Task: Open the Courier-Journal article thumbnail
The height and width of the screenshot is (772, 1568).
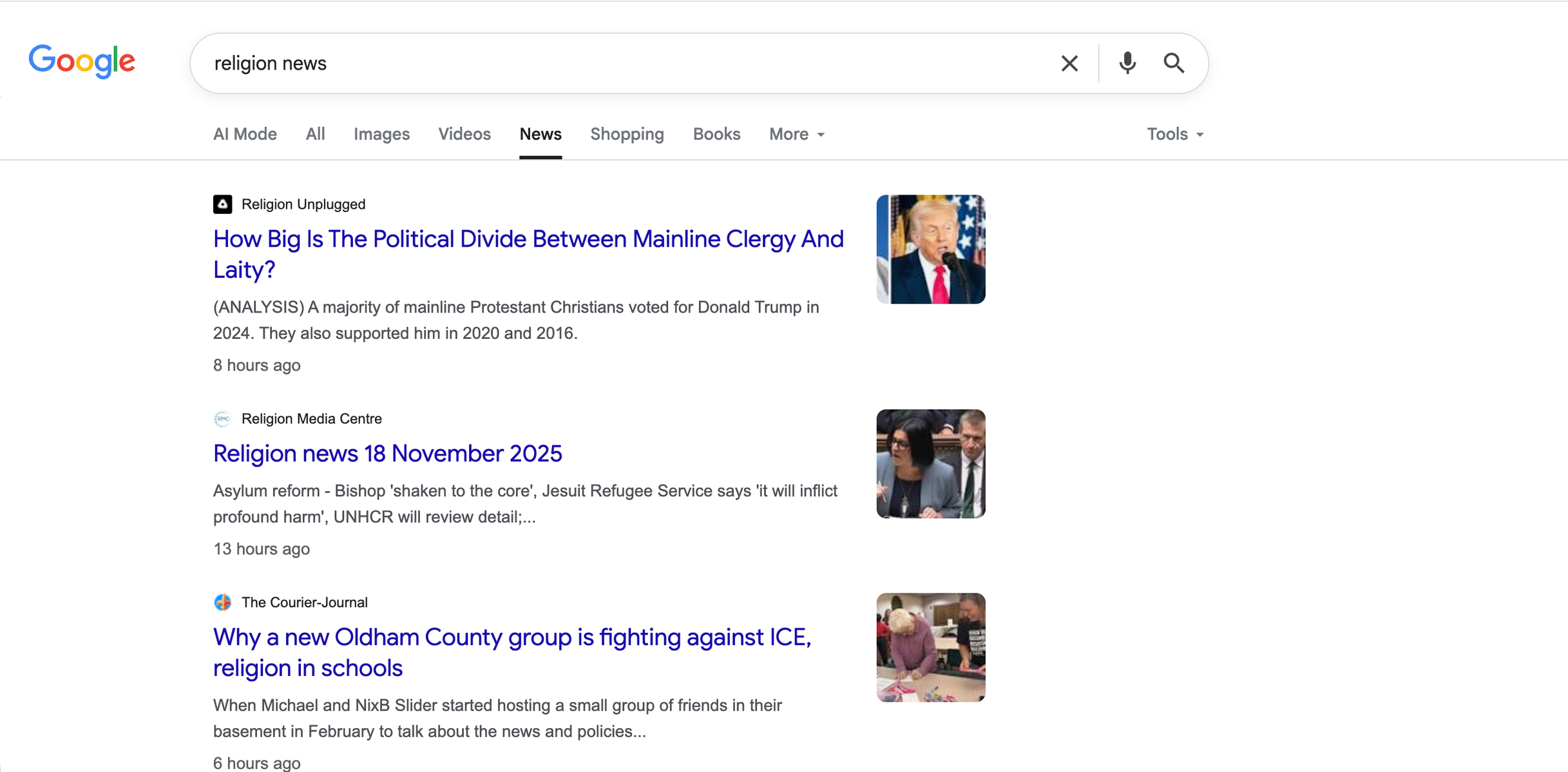Action: (931, 648)
